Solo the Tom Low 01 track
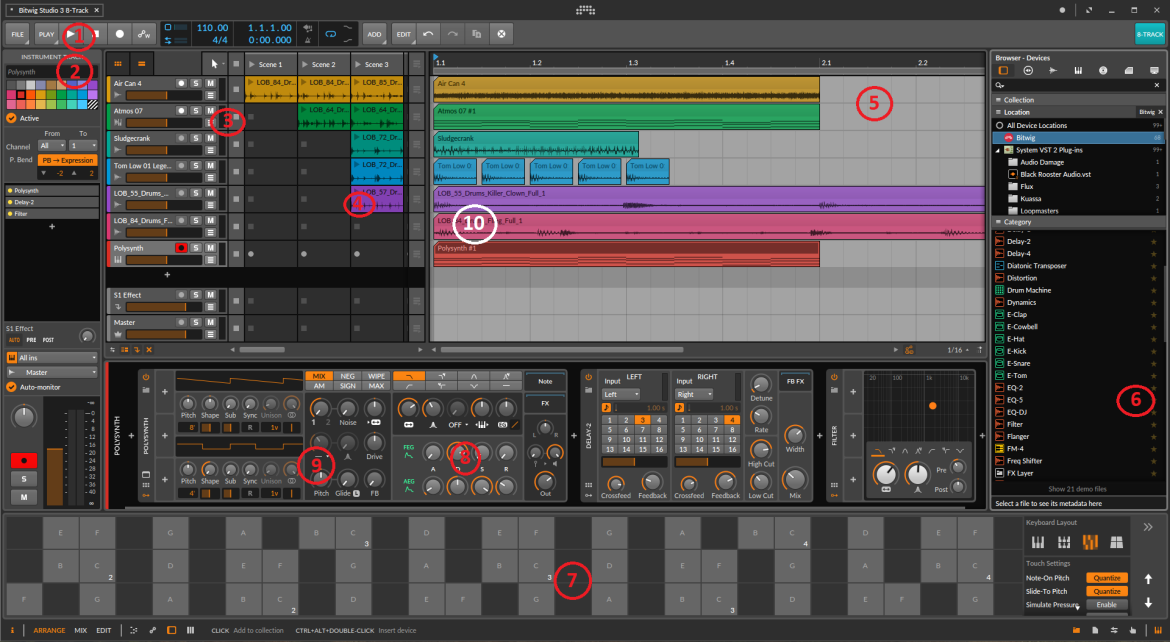Viewport: 1170px width, 642px height. pyautogui.click(x=195, y=166)
